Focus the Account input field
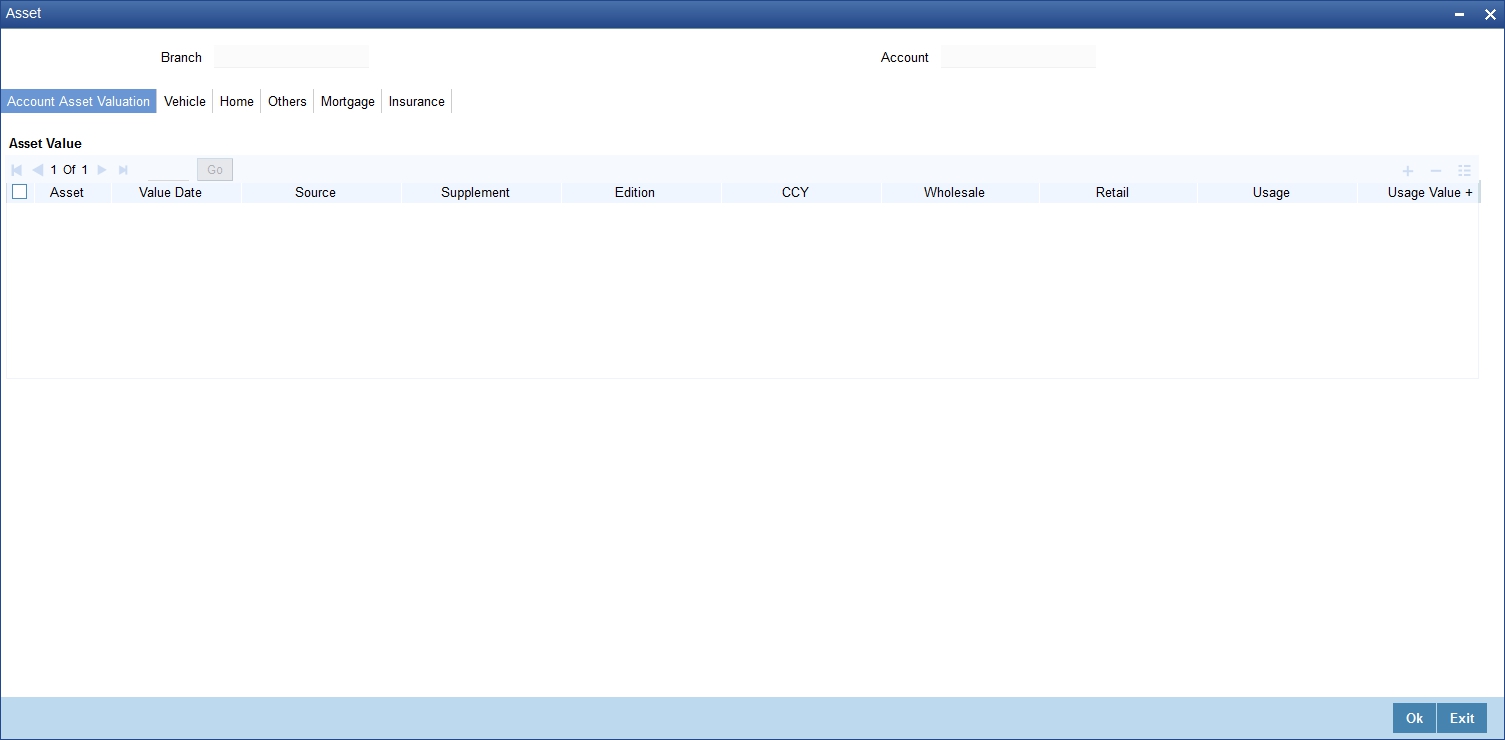This screenshot has height=740, width=1505. [x=1018, y=57]
